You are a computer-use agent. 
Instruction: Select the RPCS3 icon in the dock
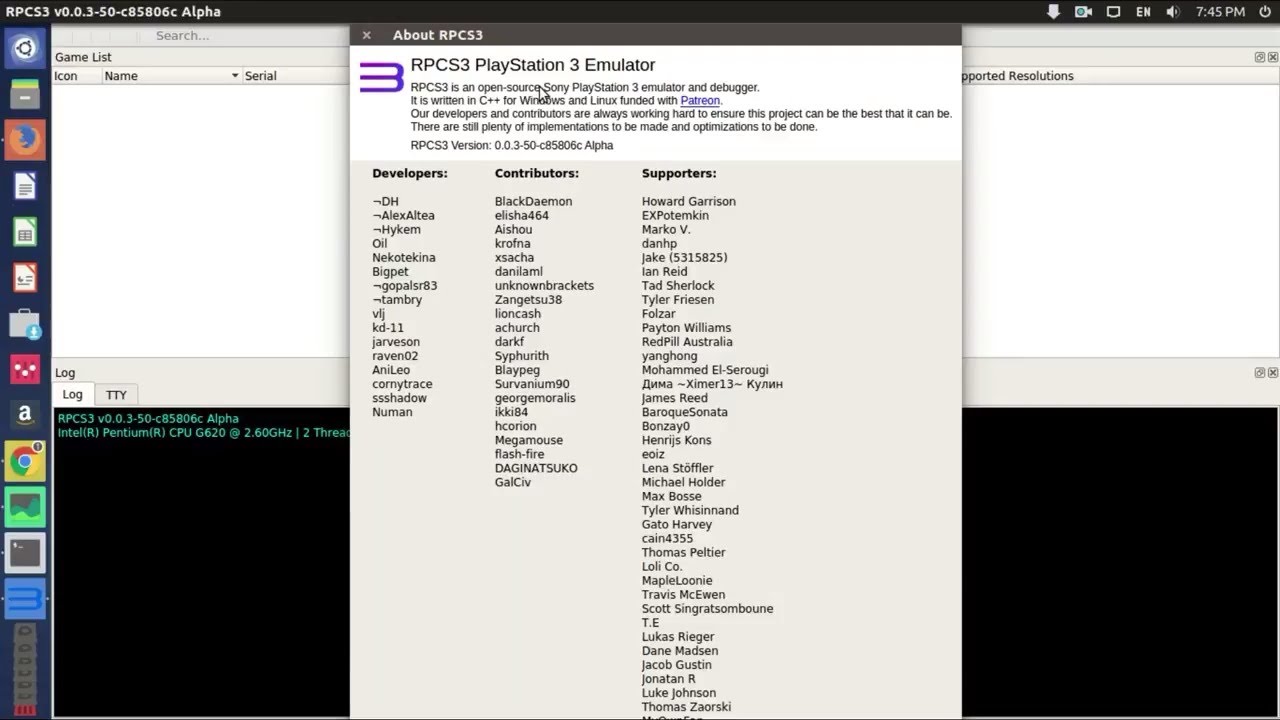point(25,599)
